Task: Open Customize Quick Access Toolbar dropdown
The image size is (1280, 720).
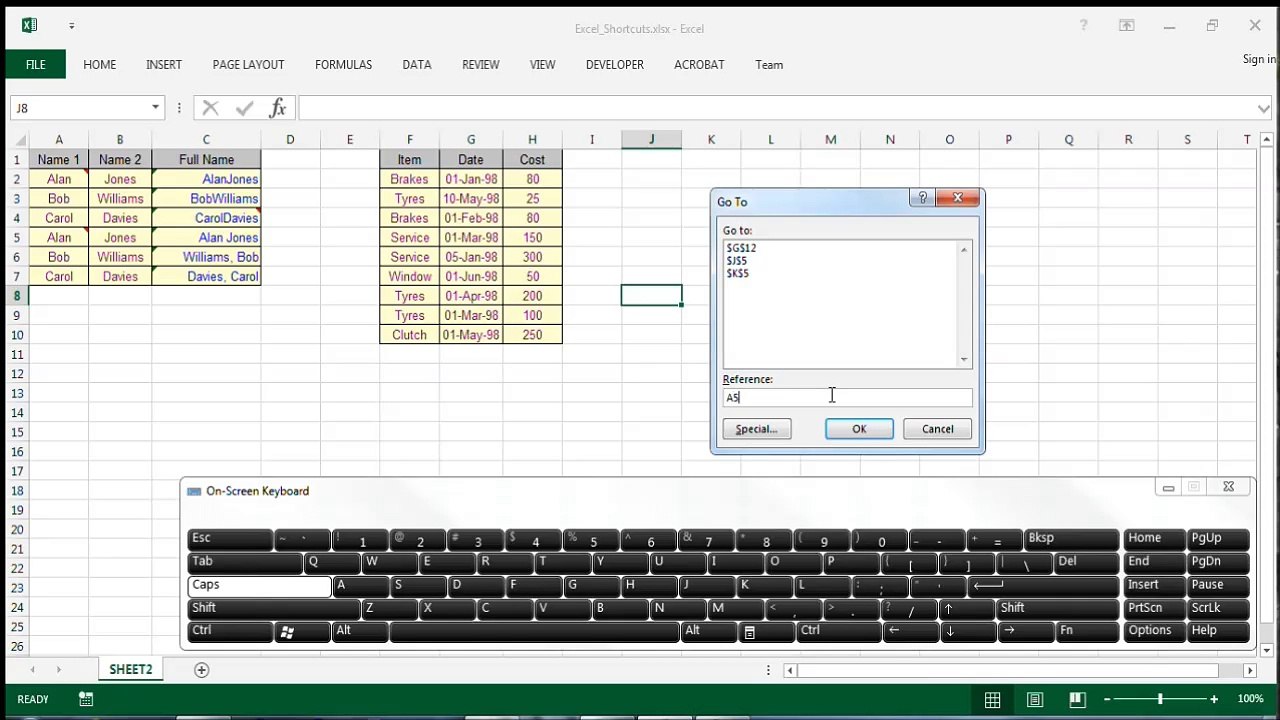Action: (71, 26)
